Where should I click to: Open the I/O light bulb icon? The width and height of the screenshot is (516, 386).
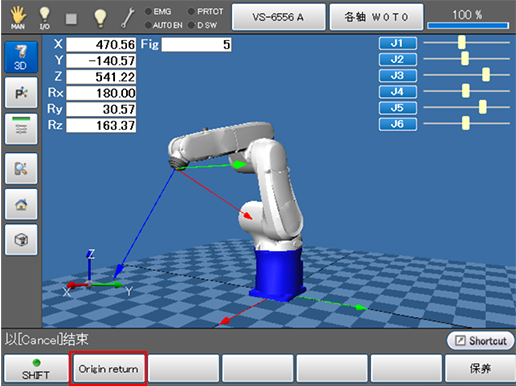point(44,18)
